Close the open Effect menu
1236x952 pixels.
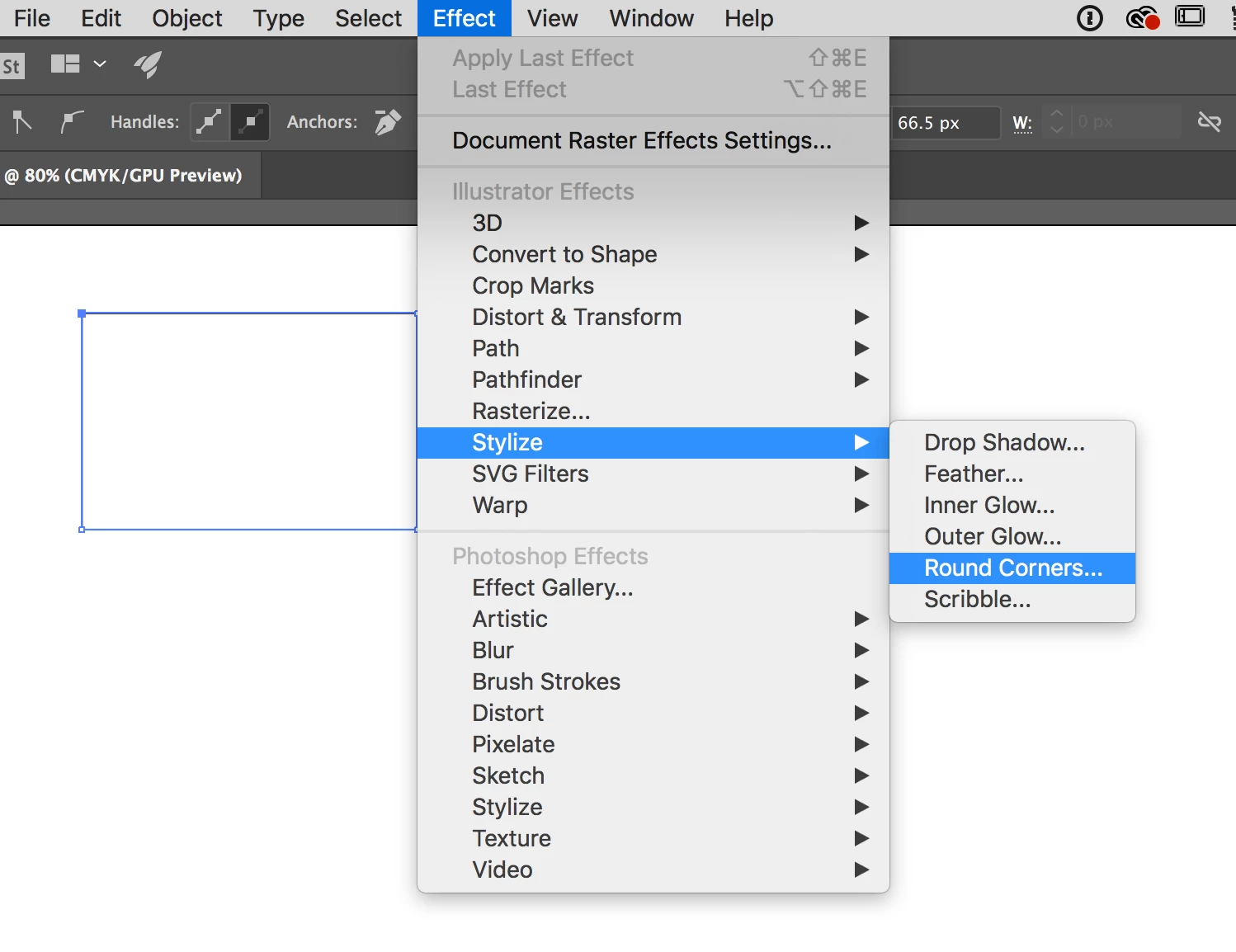(x=465, y=18)
